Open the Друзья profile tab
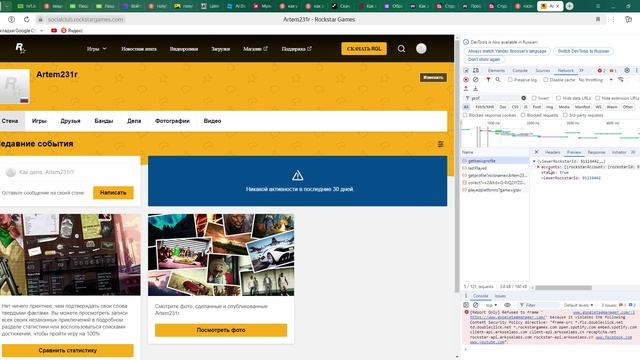 70,121
